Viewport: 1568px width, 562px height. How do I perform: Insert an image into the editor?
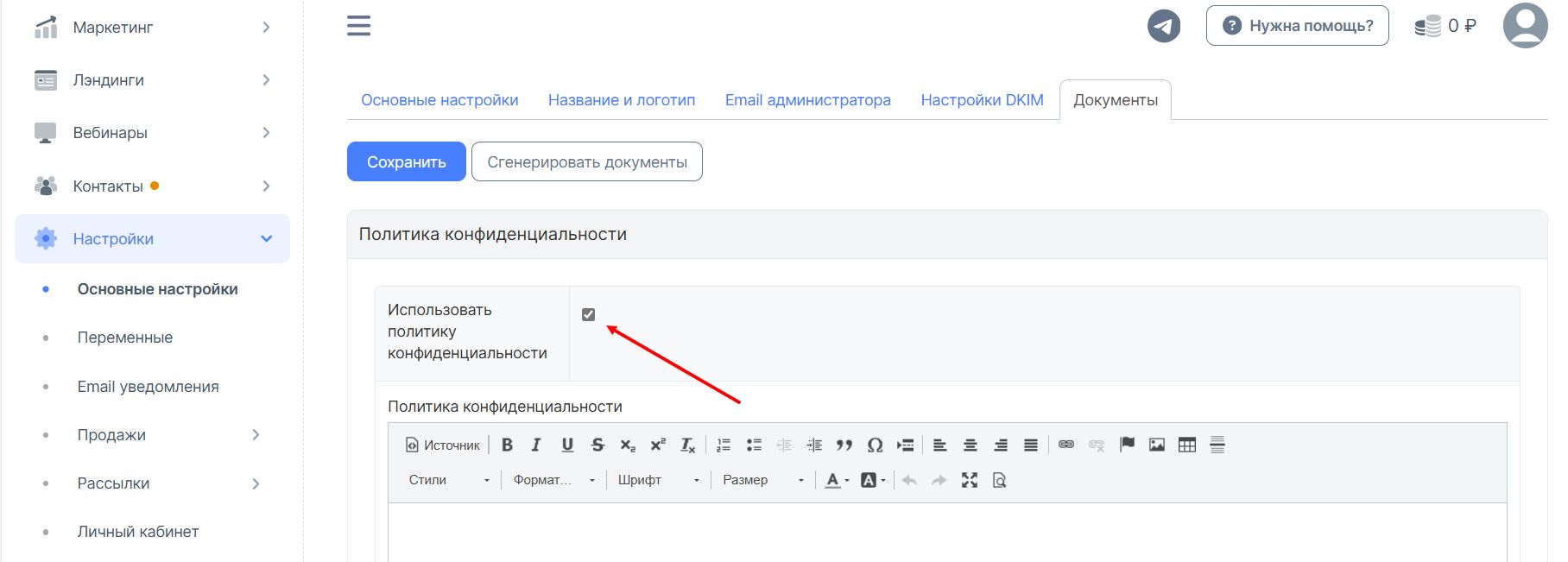click(x=1157, y=445)
